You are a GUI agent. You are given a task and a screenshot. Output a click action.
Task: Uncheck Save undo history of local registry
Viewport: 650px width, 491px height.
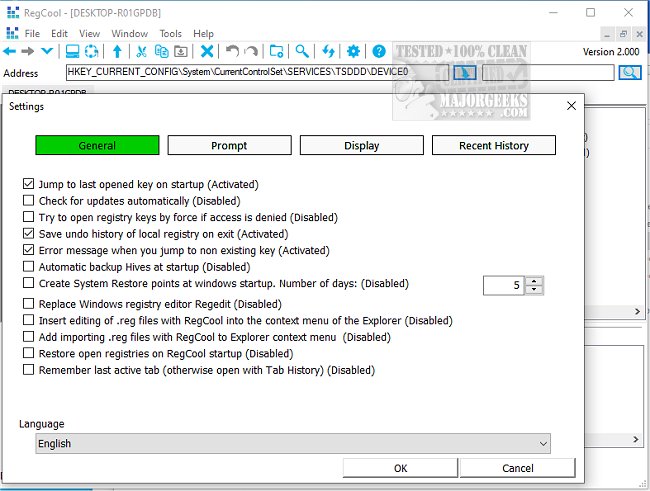pos(28,233)
